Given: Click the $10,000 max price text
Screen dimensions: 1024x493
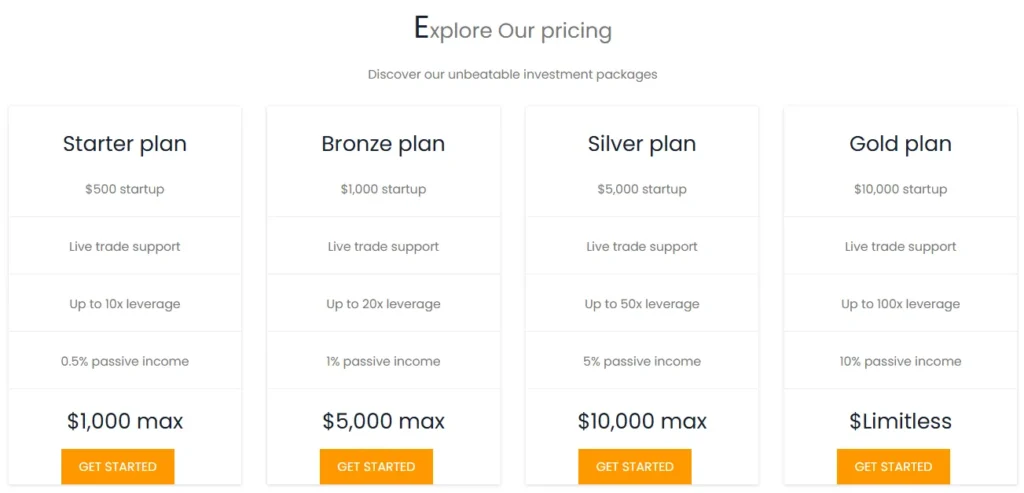Looking at the screenshot, I should pos(642,421).
